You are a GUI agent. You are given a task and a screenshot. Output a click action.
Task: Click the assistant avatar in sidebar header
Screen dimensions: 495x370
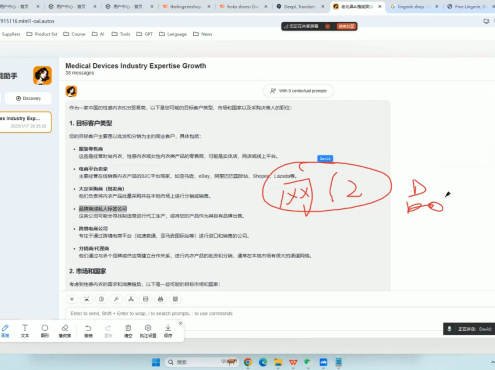coord(42,75)
